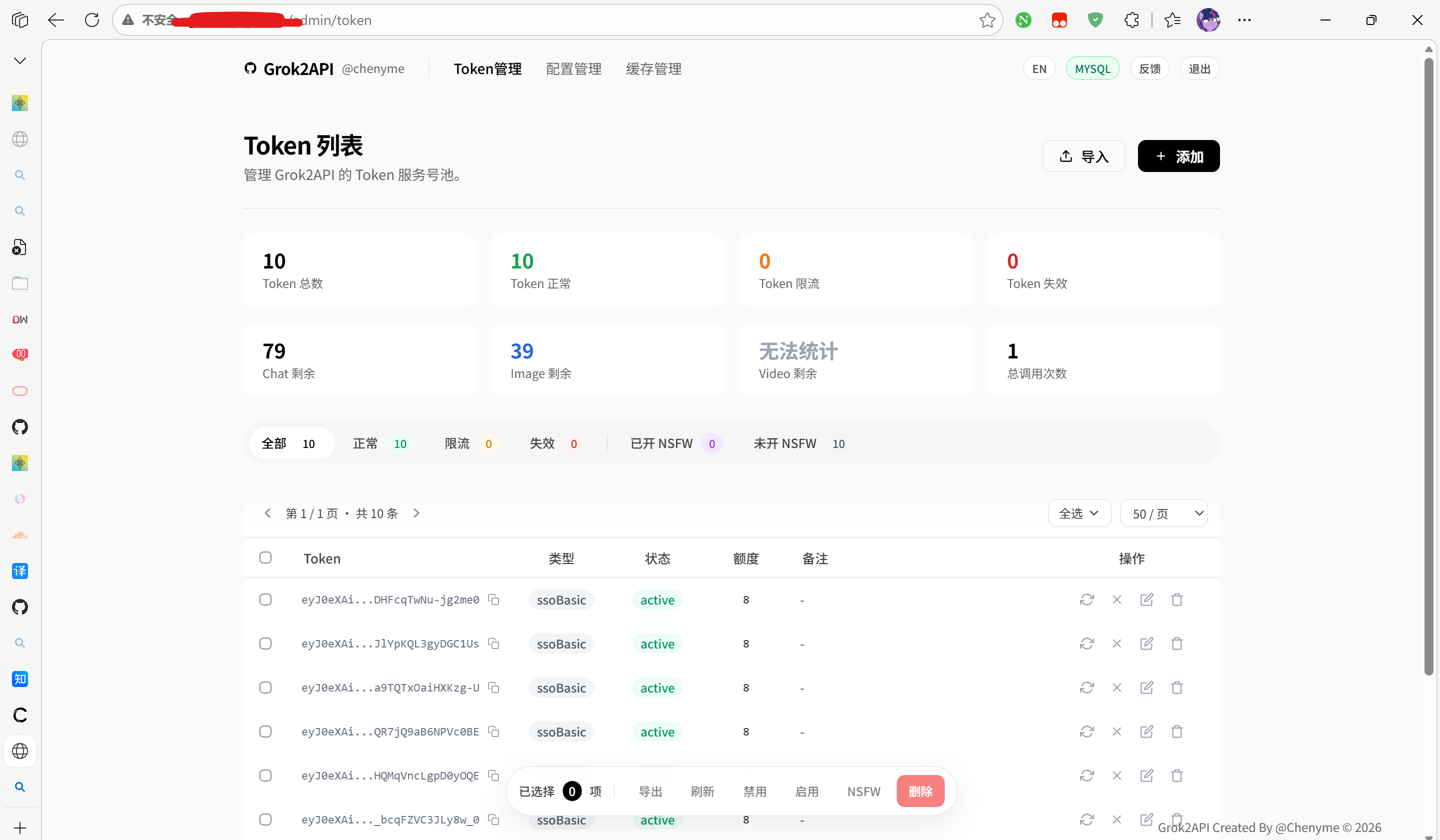Screen dimensions: 1440x840
Task: Open the 缓存管理 nav tab
Action: (x=653, y=68)
